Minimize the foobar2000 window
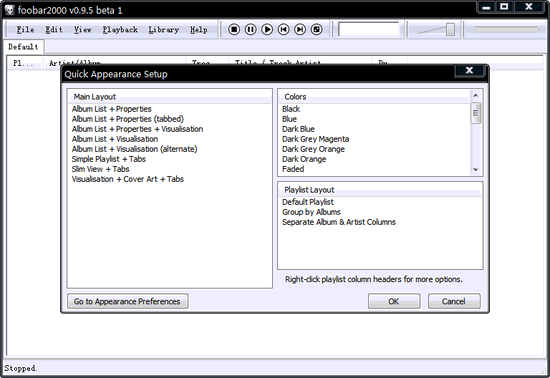This screenshot has height=378, width=550. coord(487,7)
